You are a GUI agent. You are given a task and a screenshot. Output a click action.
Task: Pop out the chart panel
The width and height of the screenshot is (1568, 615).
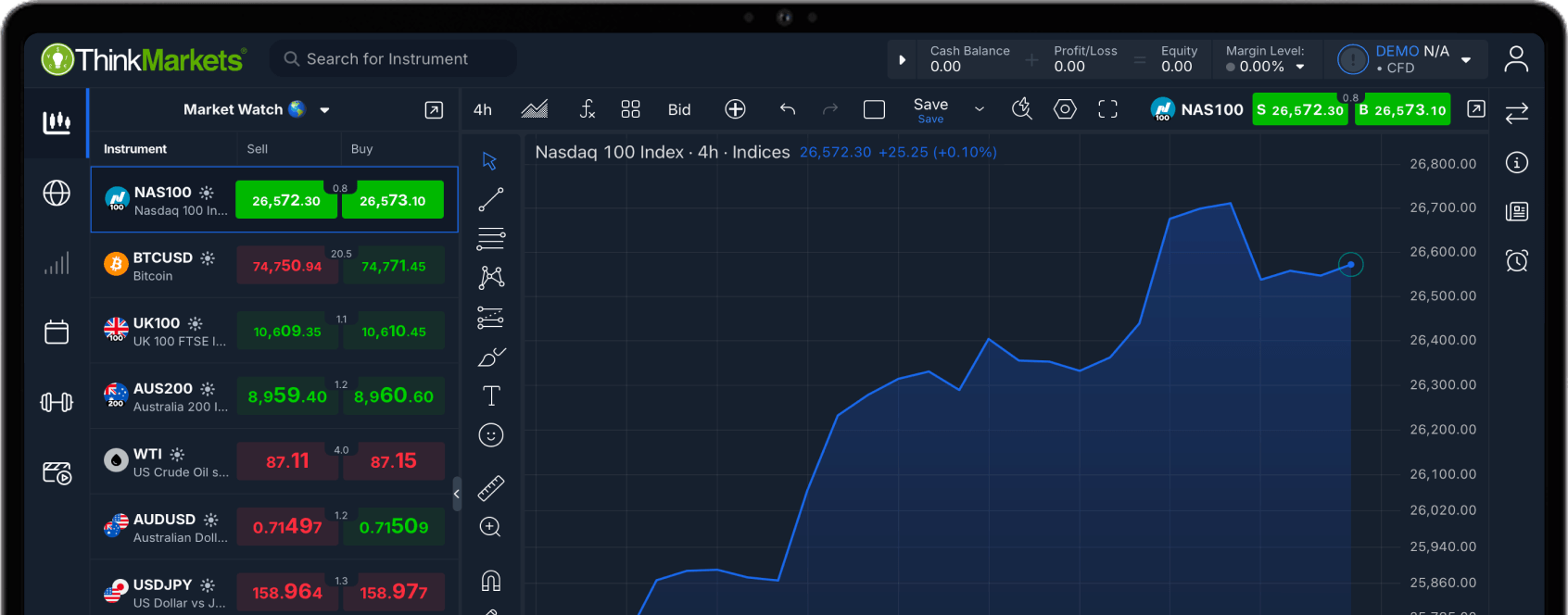click(1476, 109)
